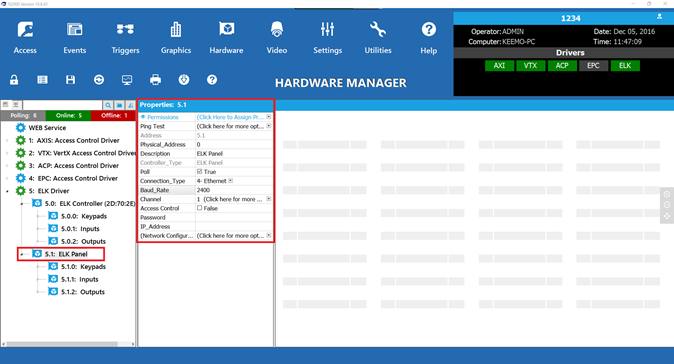
Task: Click the horizontal scrollbar under the tree
Action: tap(62, 344)
